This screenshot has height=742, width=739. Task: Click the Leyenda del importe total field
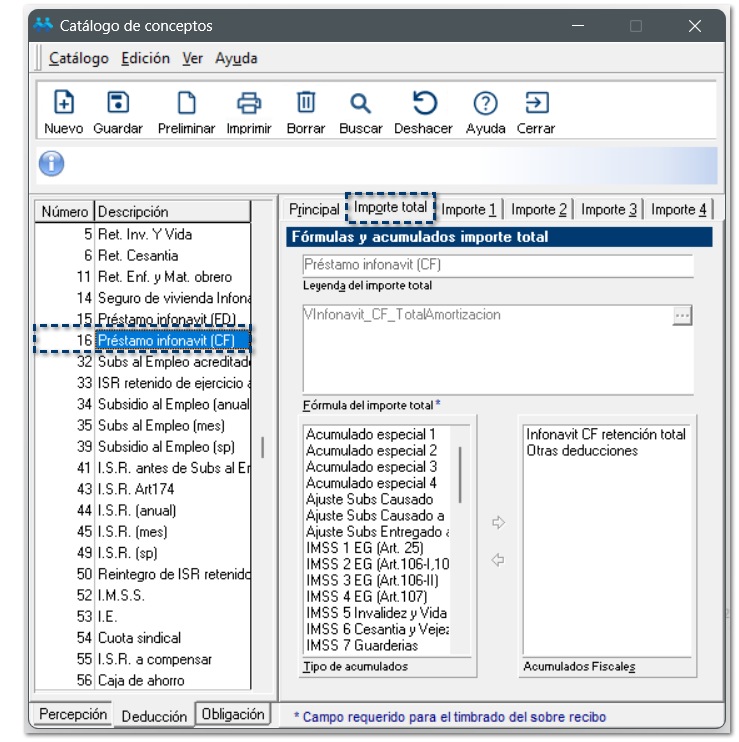(x=498, y=265)
